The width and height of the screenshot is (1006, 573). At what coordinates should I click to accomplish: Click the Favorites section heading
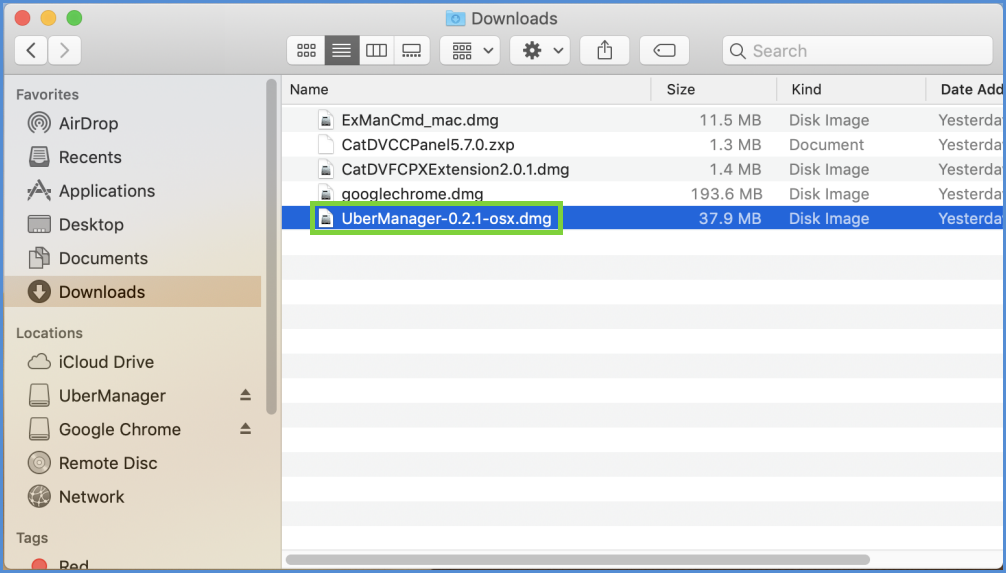point(47,94)
